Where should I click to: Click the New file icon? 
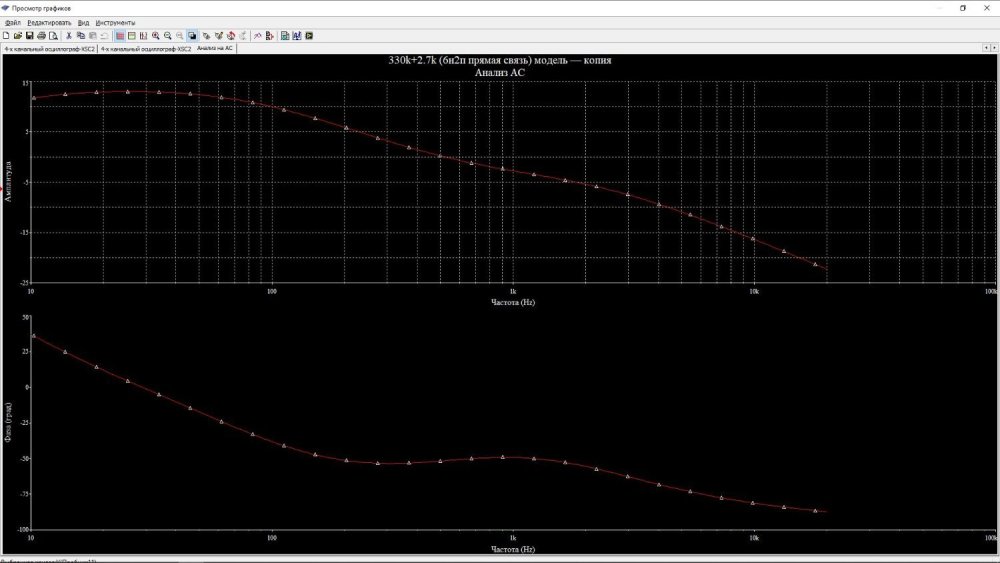[6, 35]
